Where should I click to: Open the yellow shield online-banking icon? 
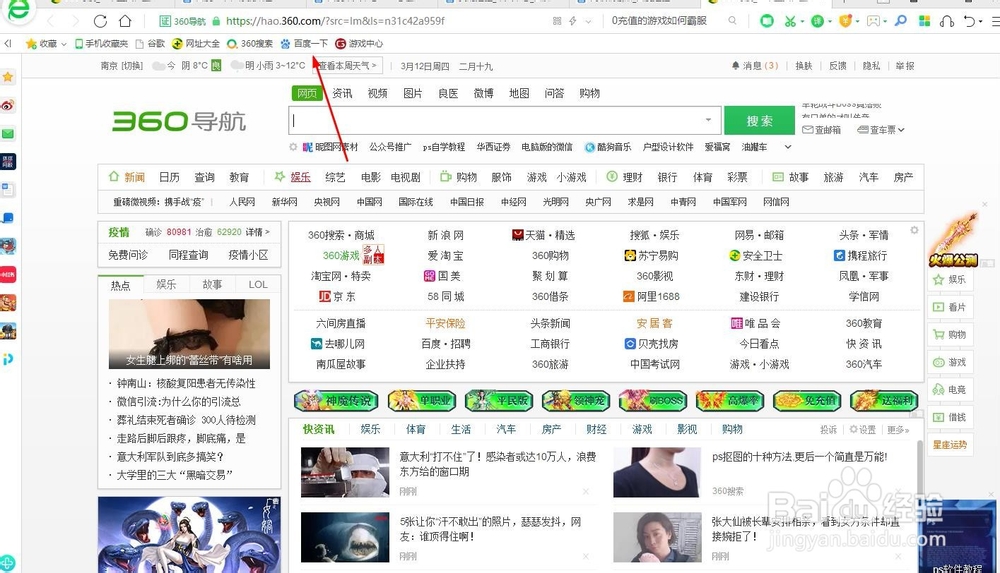point(845,21)
